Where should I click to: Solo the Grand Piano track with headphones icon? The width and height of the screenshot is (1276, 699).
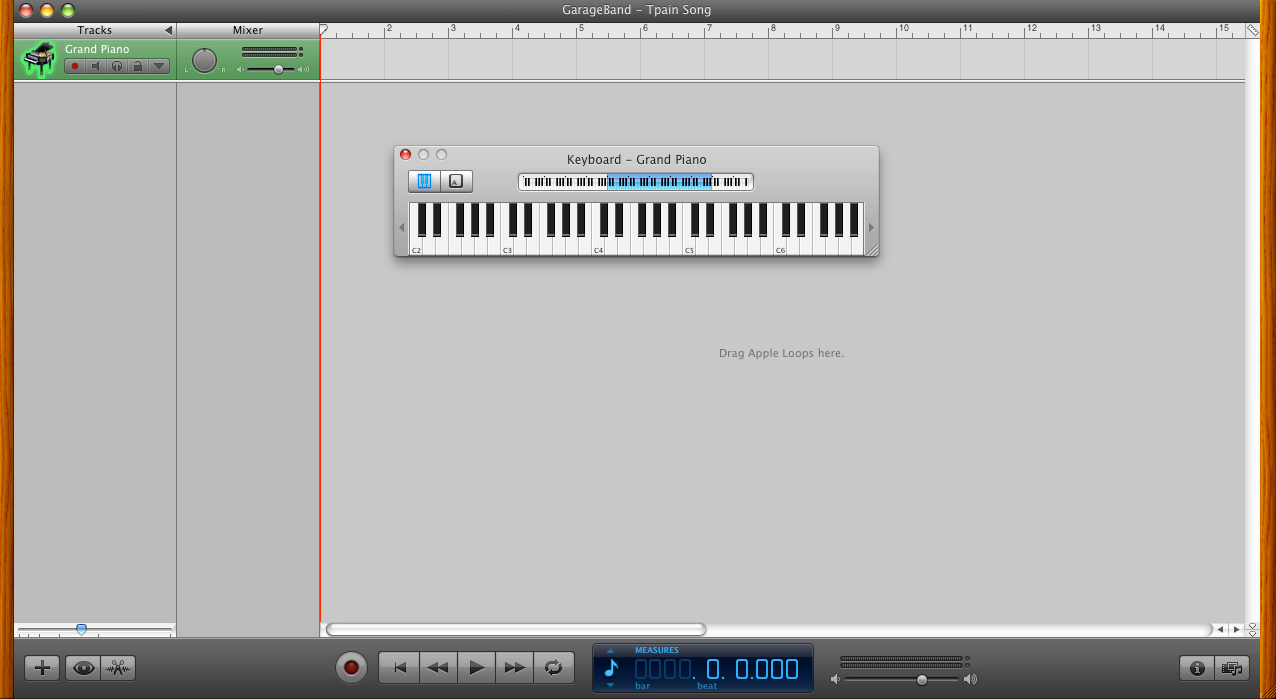coord(117,65)
